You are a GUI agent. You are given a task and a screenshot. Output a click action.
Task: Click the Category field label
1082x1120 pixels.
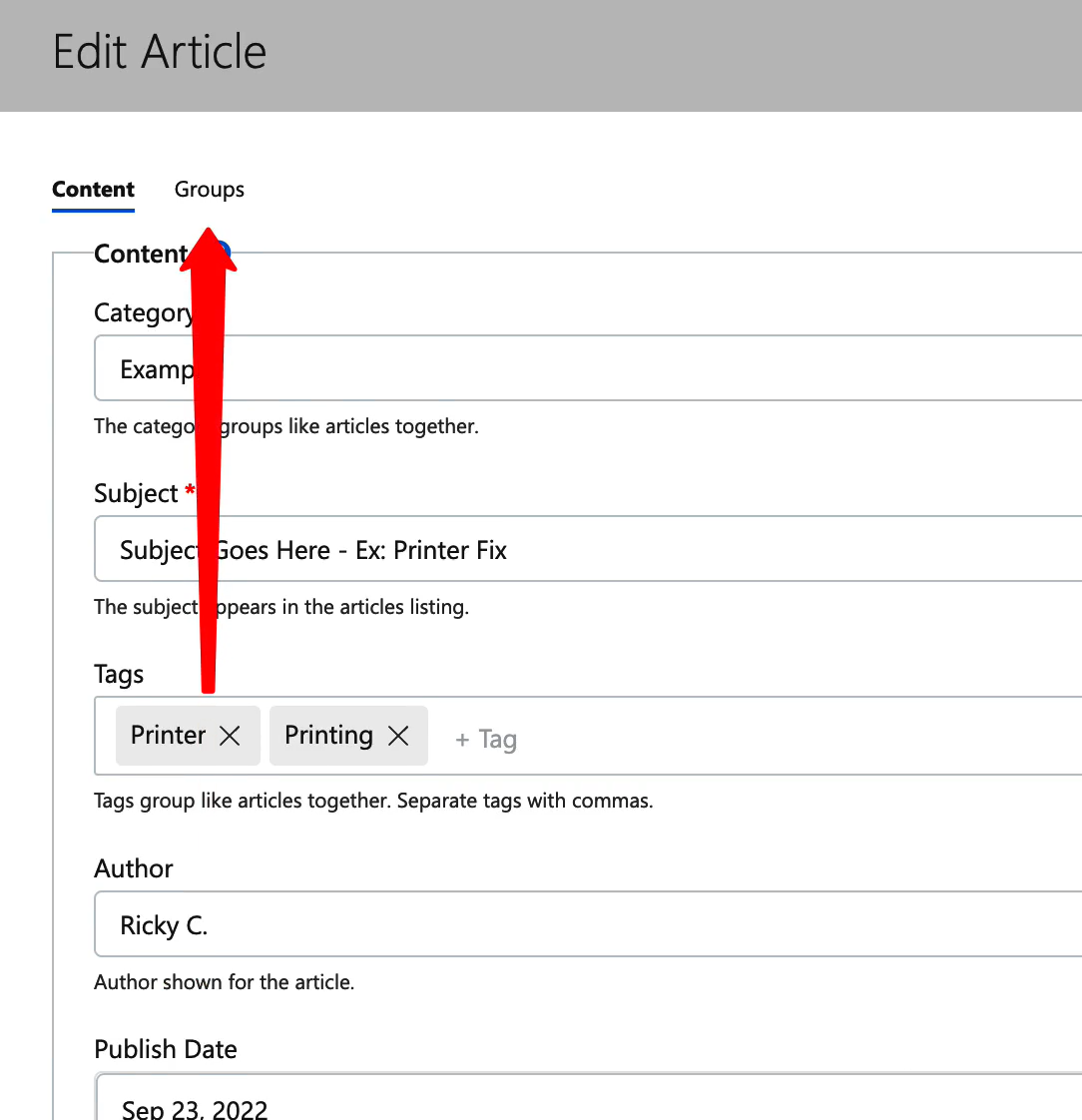142,312
